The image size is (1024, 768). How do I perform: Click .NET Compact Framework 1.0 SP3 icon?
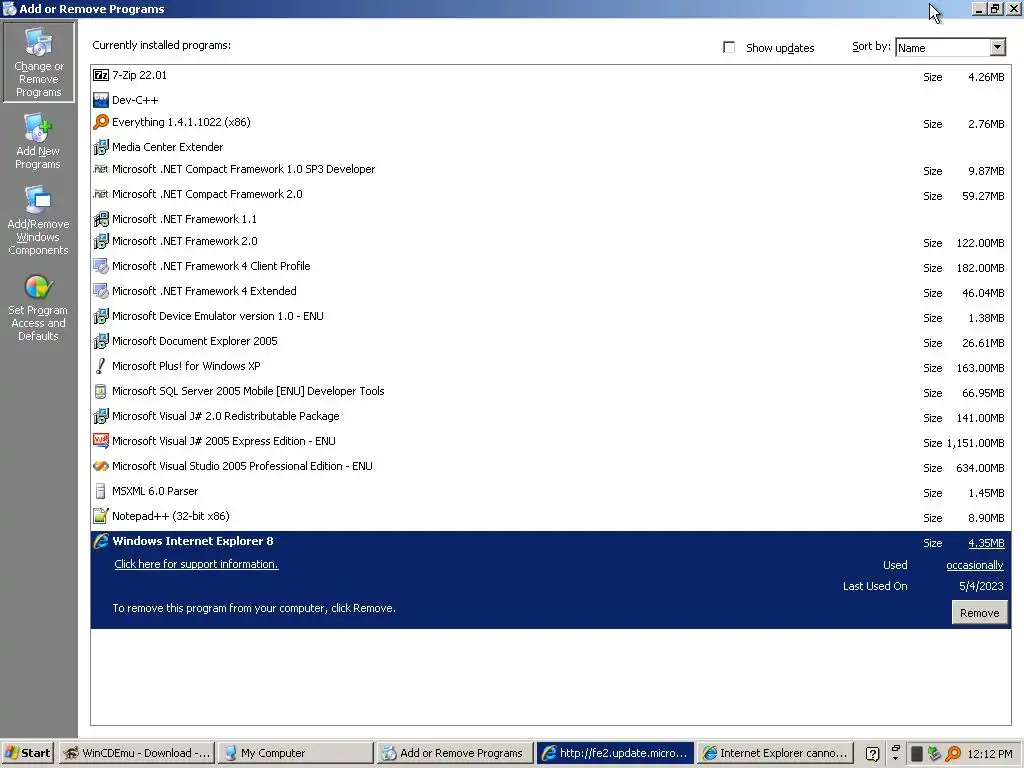tap(101, 169)
